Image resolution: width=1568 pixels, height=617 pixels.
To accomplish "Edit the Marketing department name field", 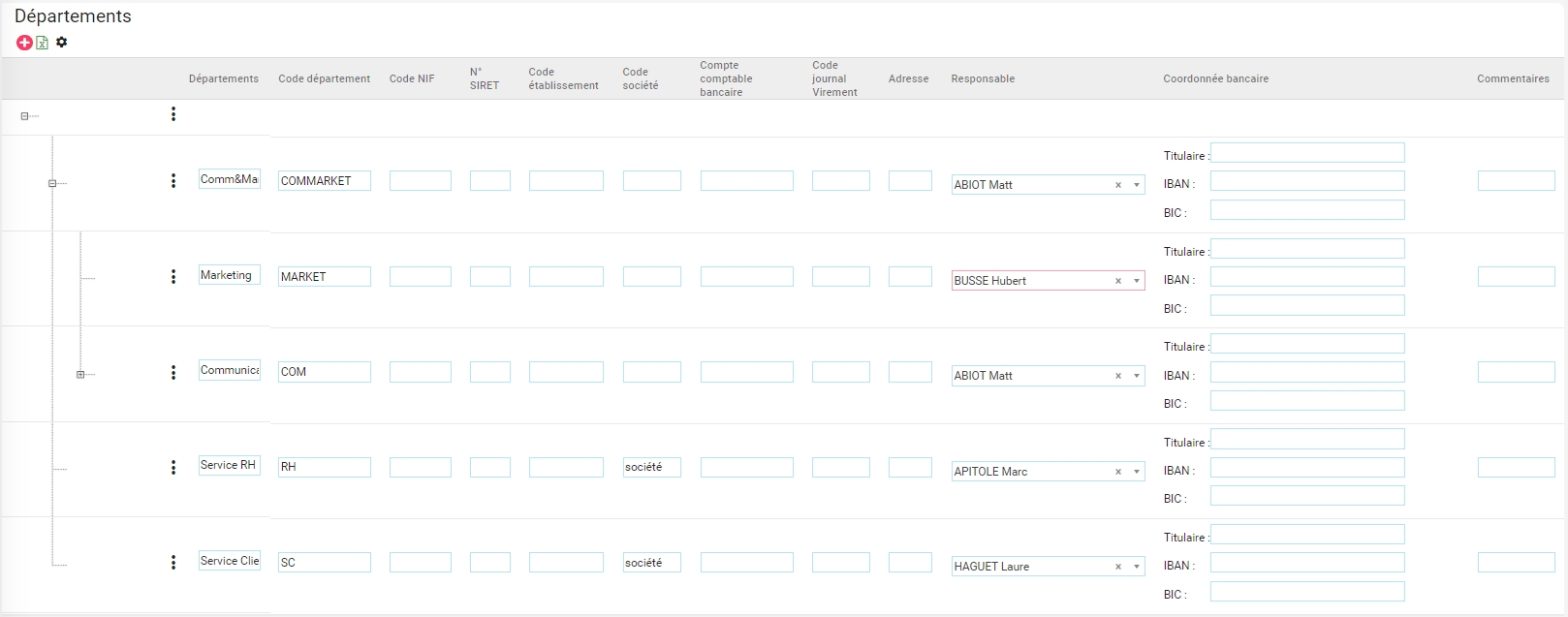I will pyautogui.click(x=230, y=275).
